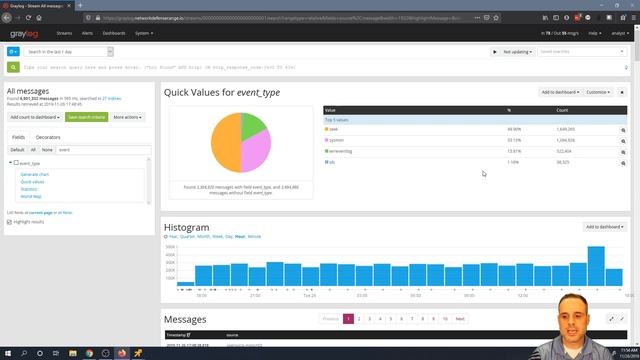The width and height of the screenshot is (640, 360).
Task: Open the Alerts menu item
Action: (87, 33)
